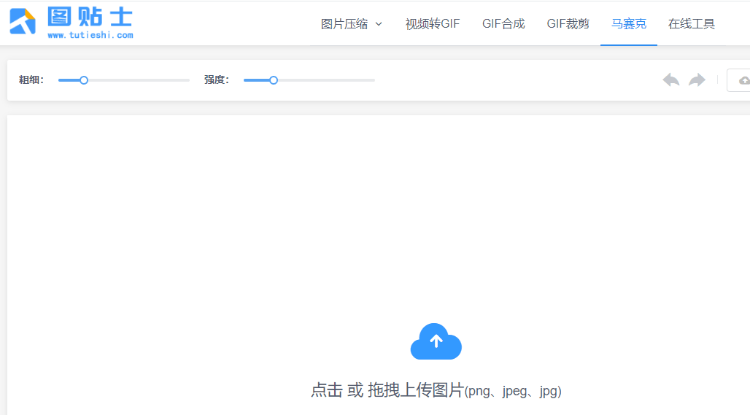Select the 马赛克 tab

click(629, 24)
